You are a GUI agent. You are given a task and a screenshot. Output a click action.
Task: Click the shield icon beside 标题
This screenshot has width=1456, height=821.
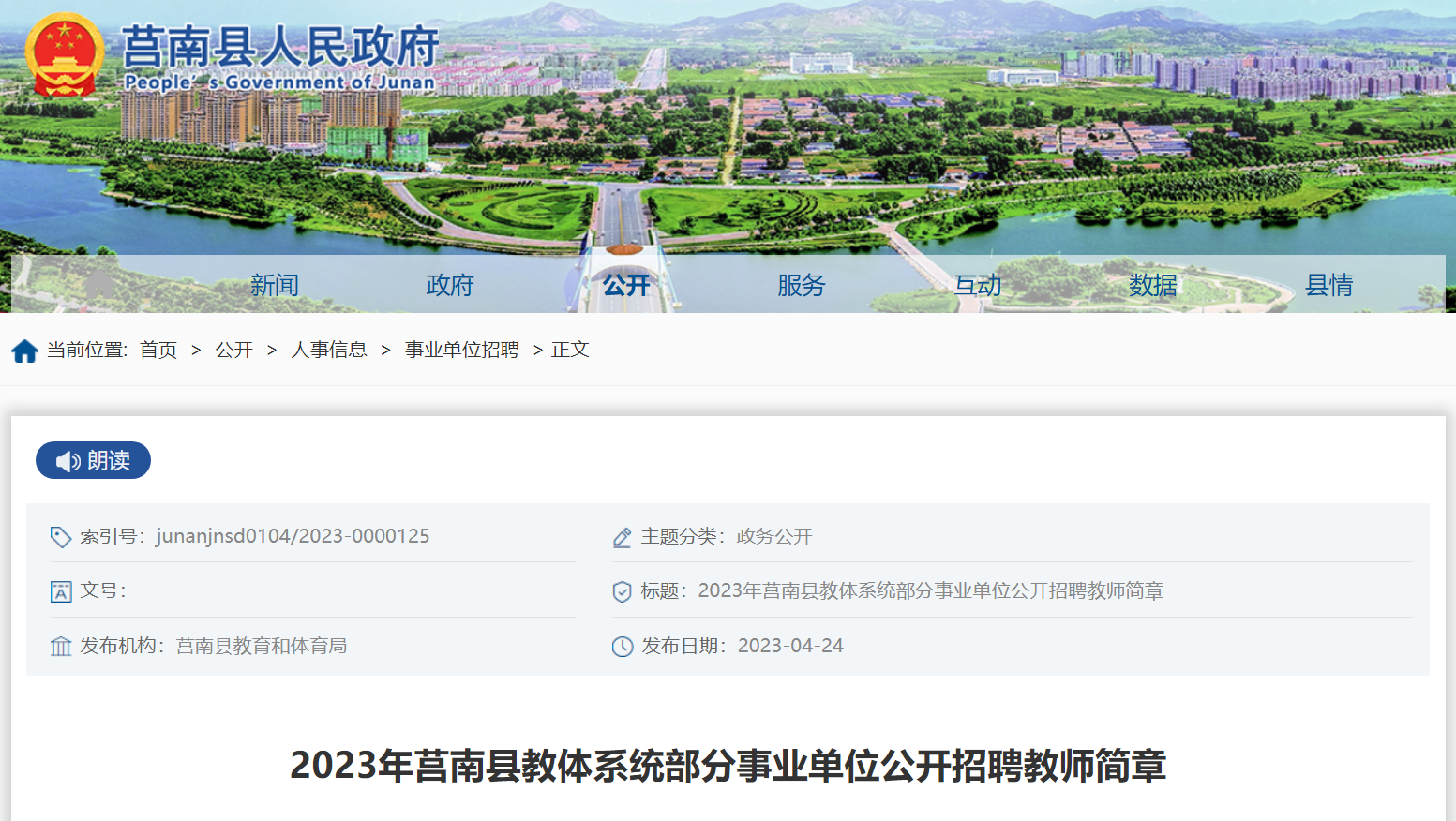click(623, 591)
